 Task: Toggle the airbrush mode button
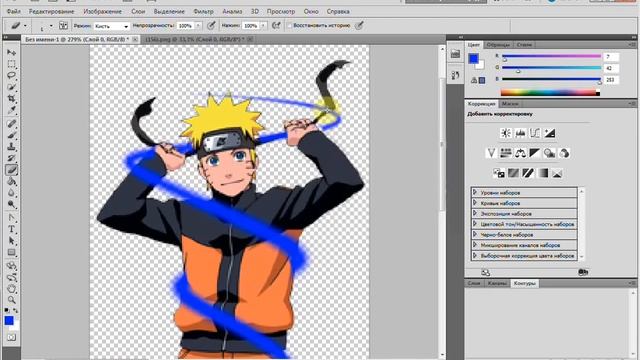(x=276, y=26)
